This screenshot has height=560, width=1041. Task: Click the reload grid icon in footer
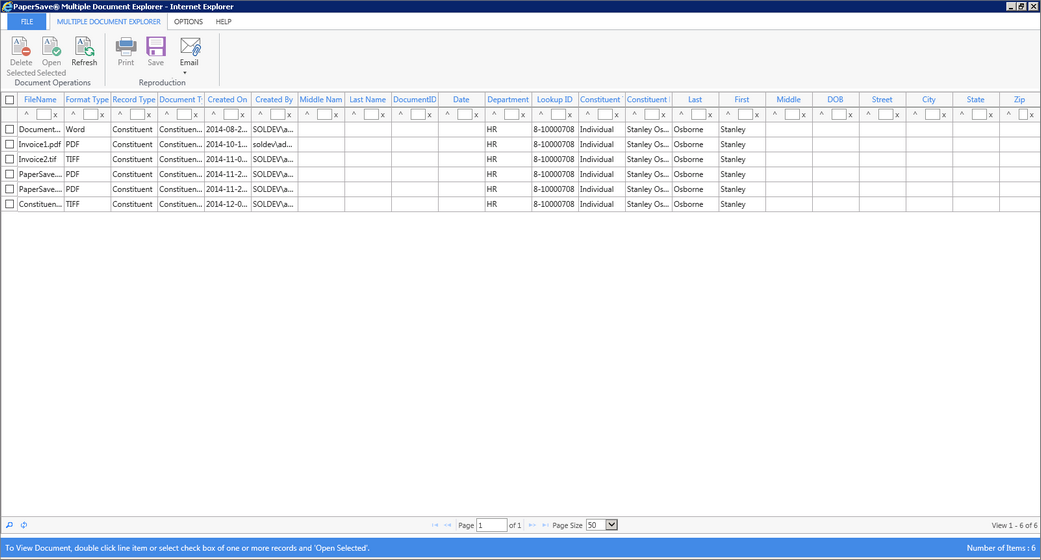tap(24, 525)
